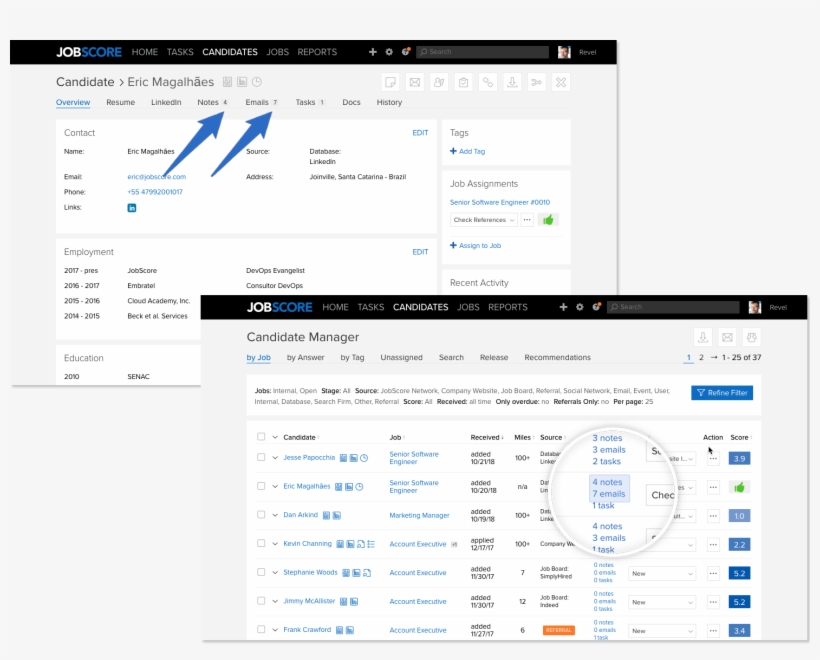The height and width of the screenshot is (660, 820).
Task: Click the Assign to Job link
Action: [475, 245]
